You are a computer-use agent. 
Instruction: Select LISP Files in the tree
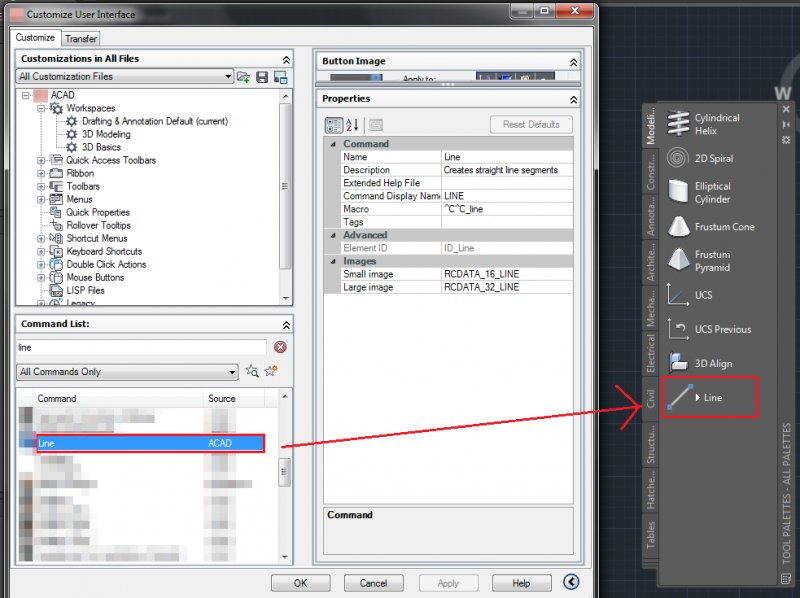point(85,290)
